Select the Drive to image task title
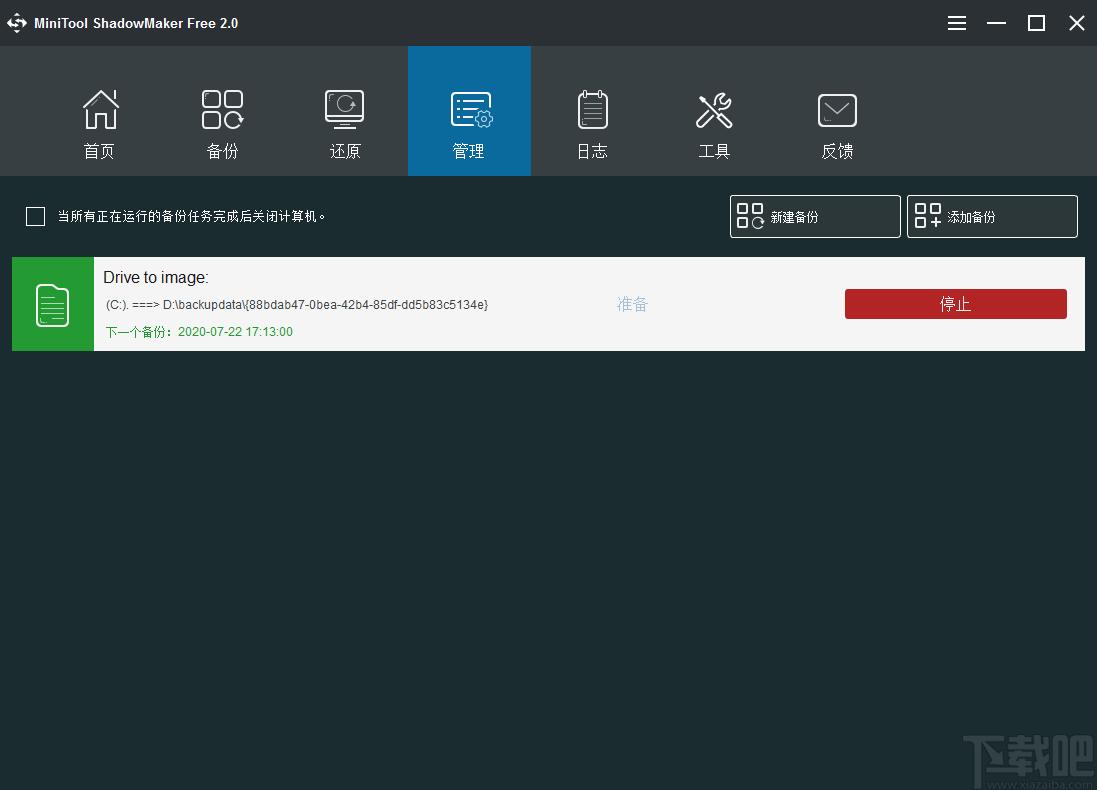The image size is (1097, 790). (156, 278)
